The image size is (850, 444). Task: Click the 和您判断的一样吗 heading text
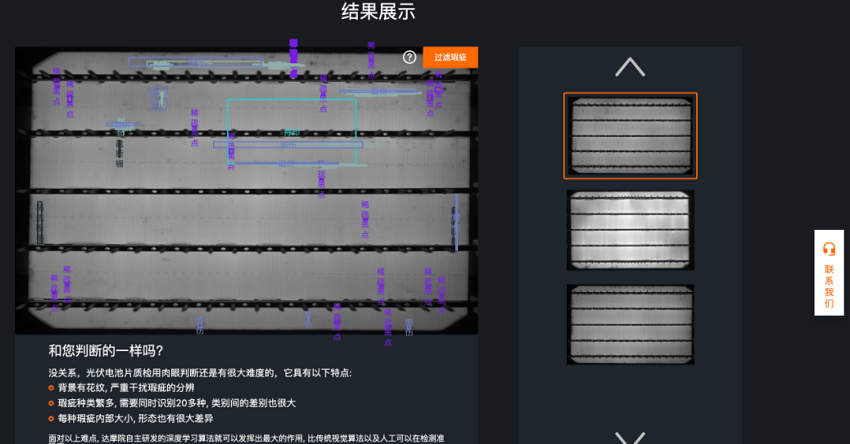pos(106,351)
